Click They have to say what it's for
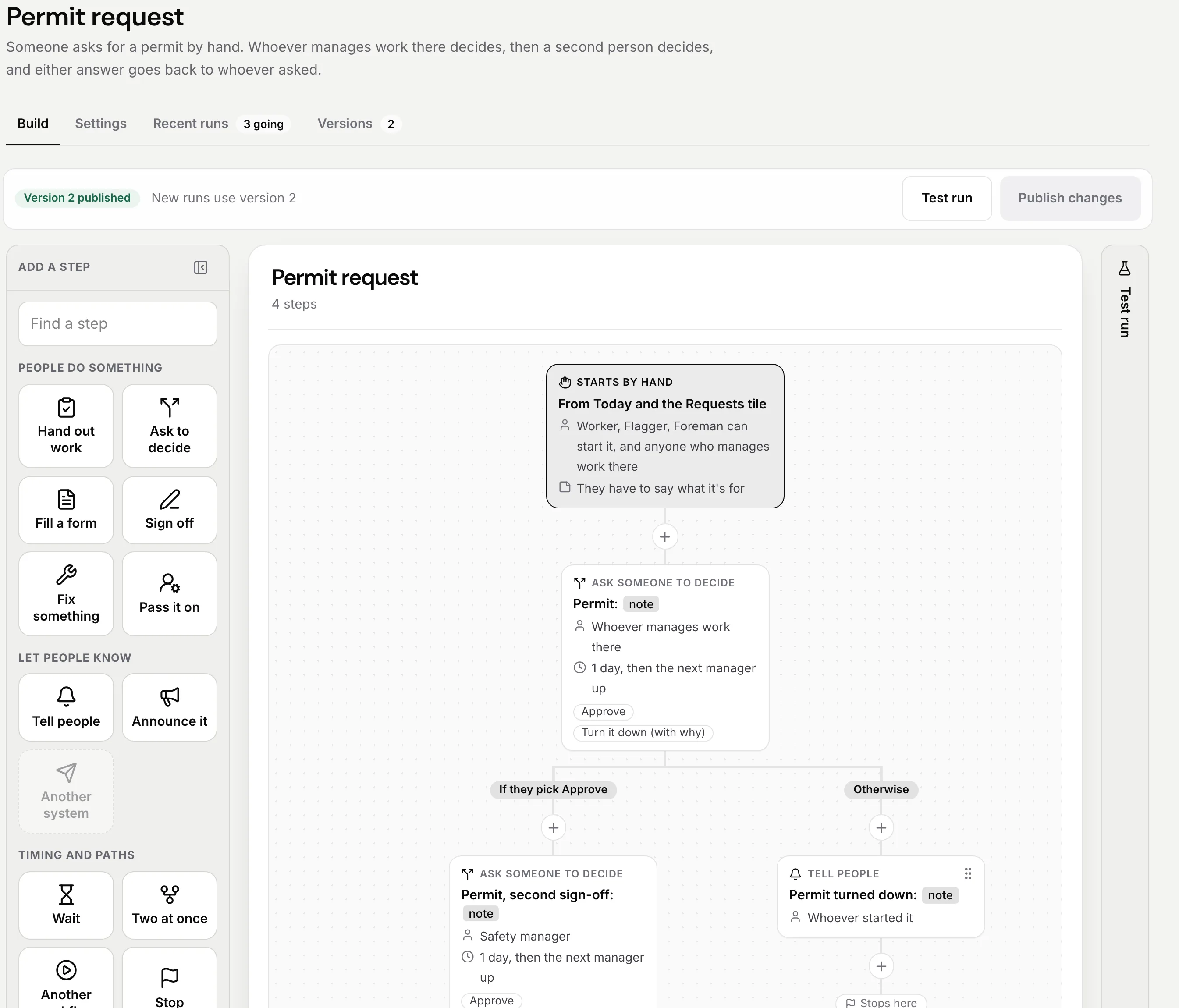This screenshot has width=1179, height=1008. pyautogui.click(x=660, y=488)
